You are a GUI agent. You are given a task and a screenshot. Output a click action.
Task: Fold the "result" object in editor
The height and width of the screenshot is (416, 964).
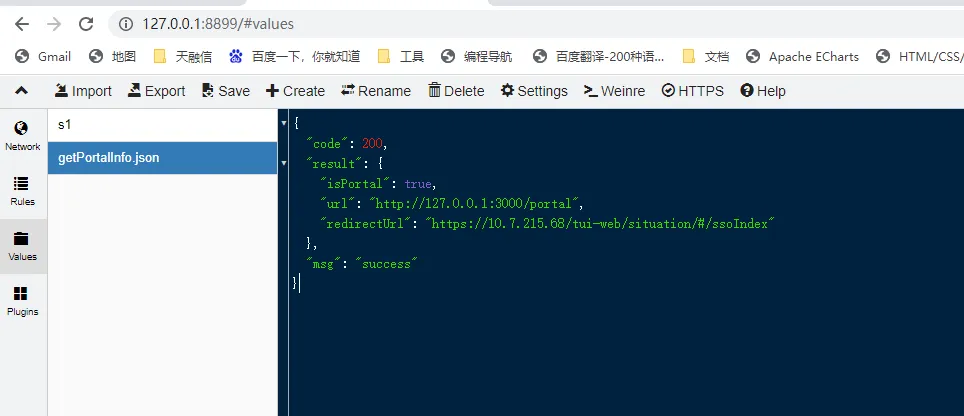[x=285, y=163]
